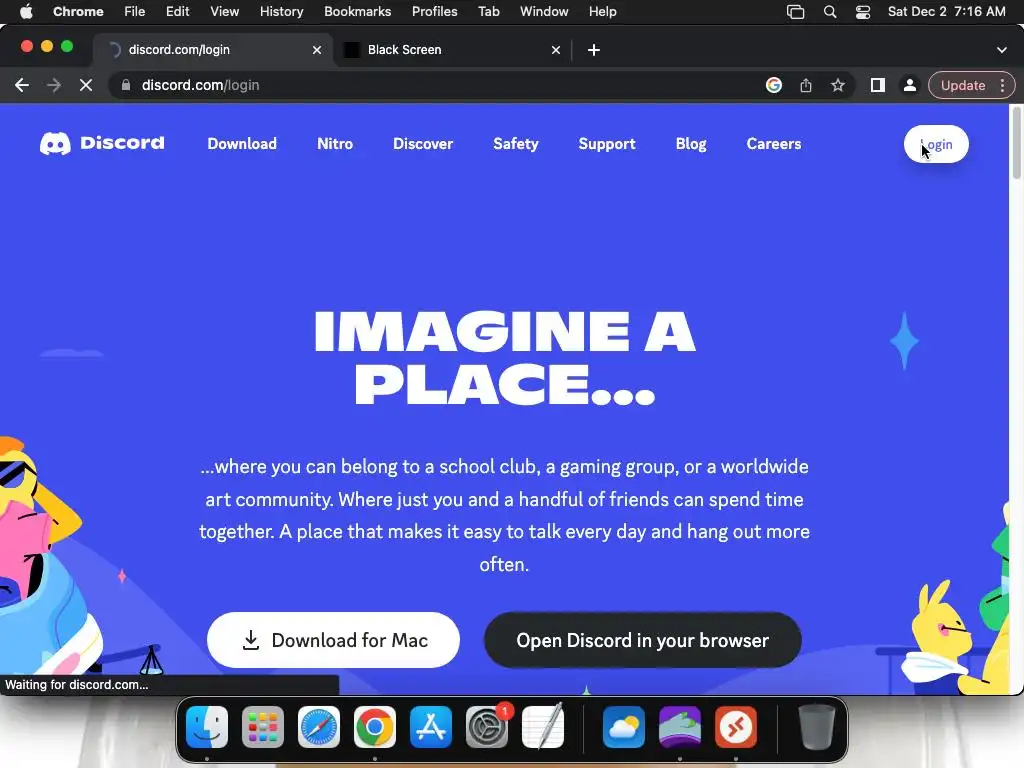
Task: Close the discord.com/login tab
Action: coord(317,50)
